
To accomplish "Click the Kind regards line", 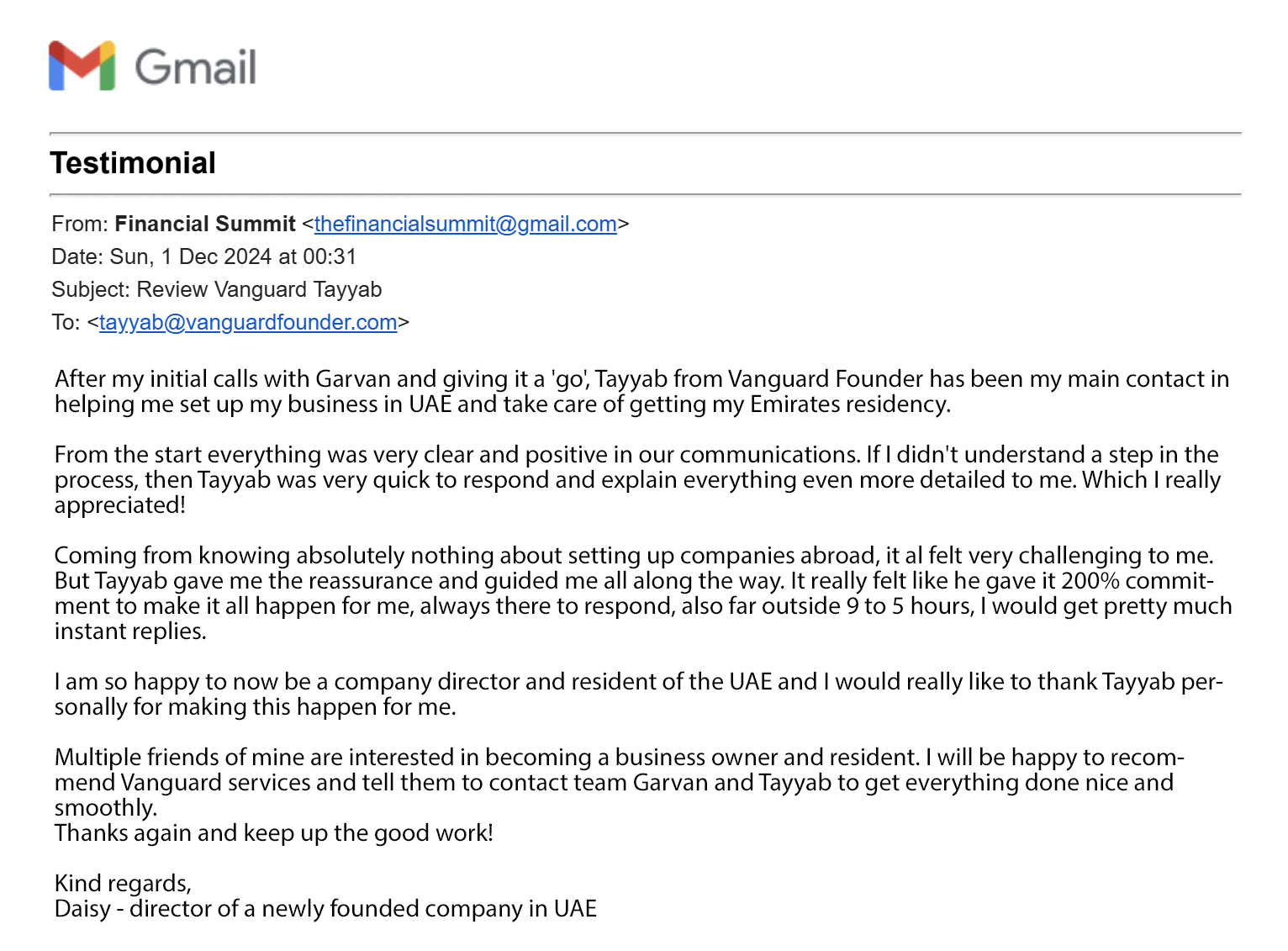I will [123, 883].
